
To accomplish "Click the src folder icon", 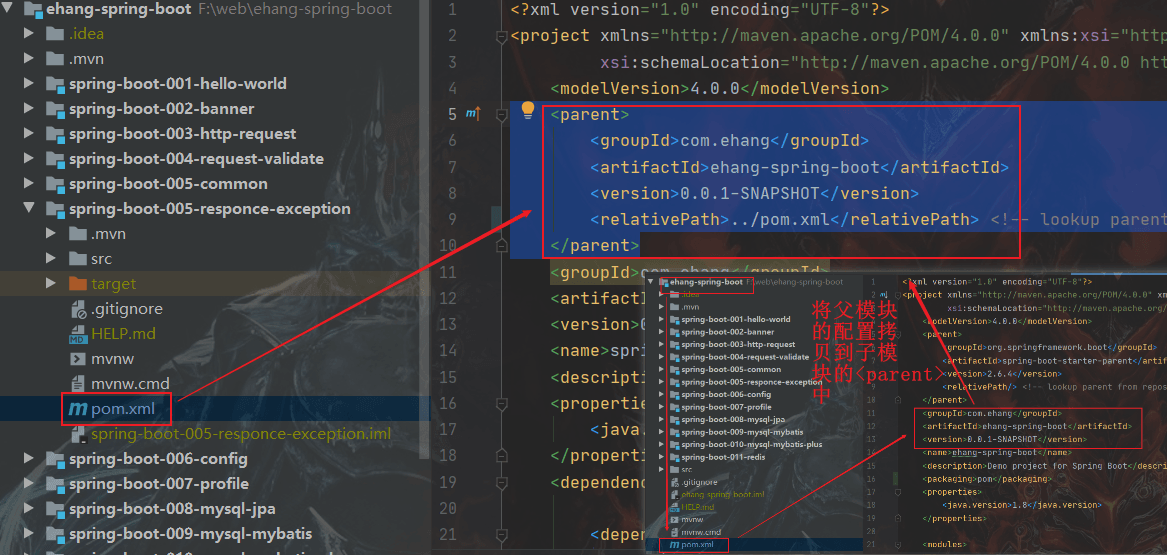I will 78,258.
